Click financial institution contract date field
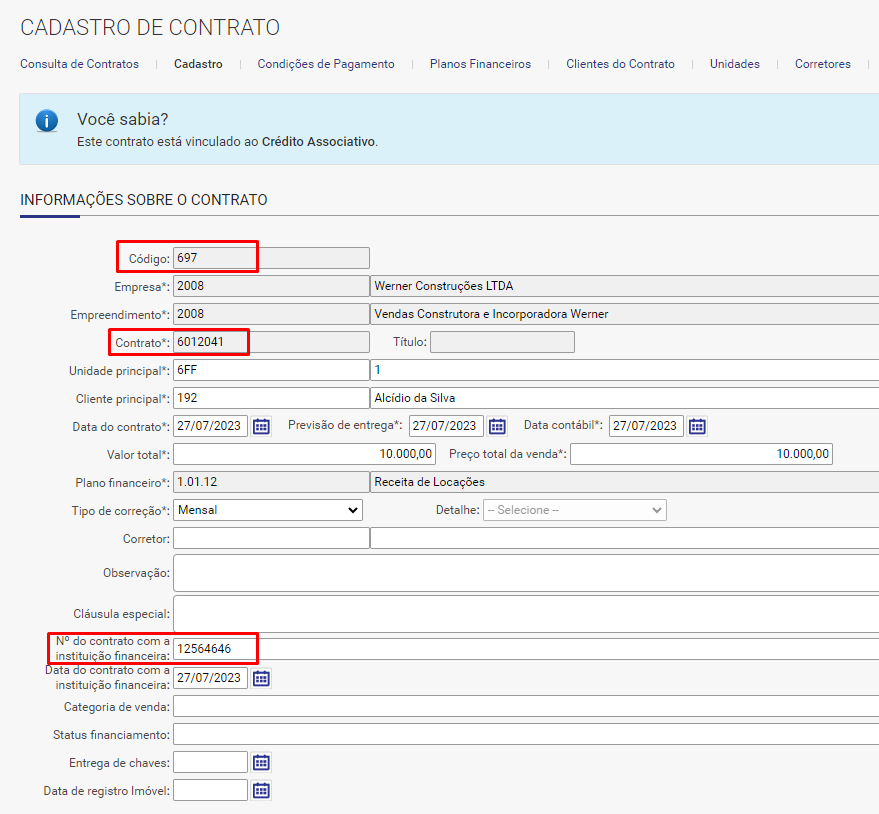This screenshot has width=879, height=814. [x=210, y=678]
